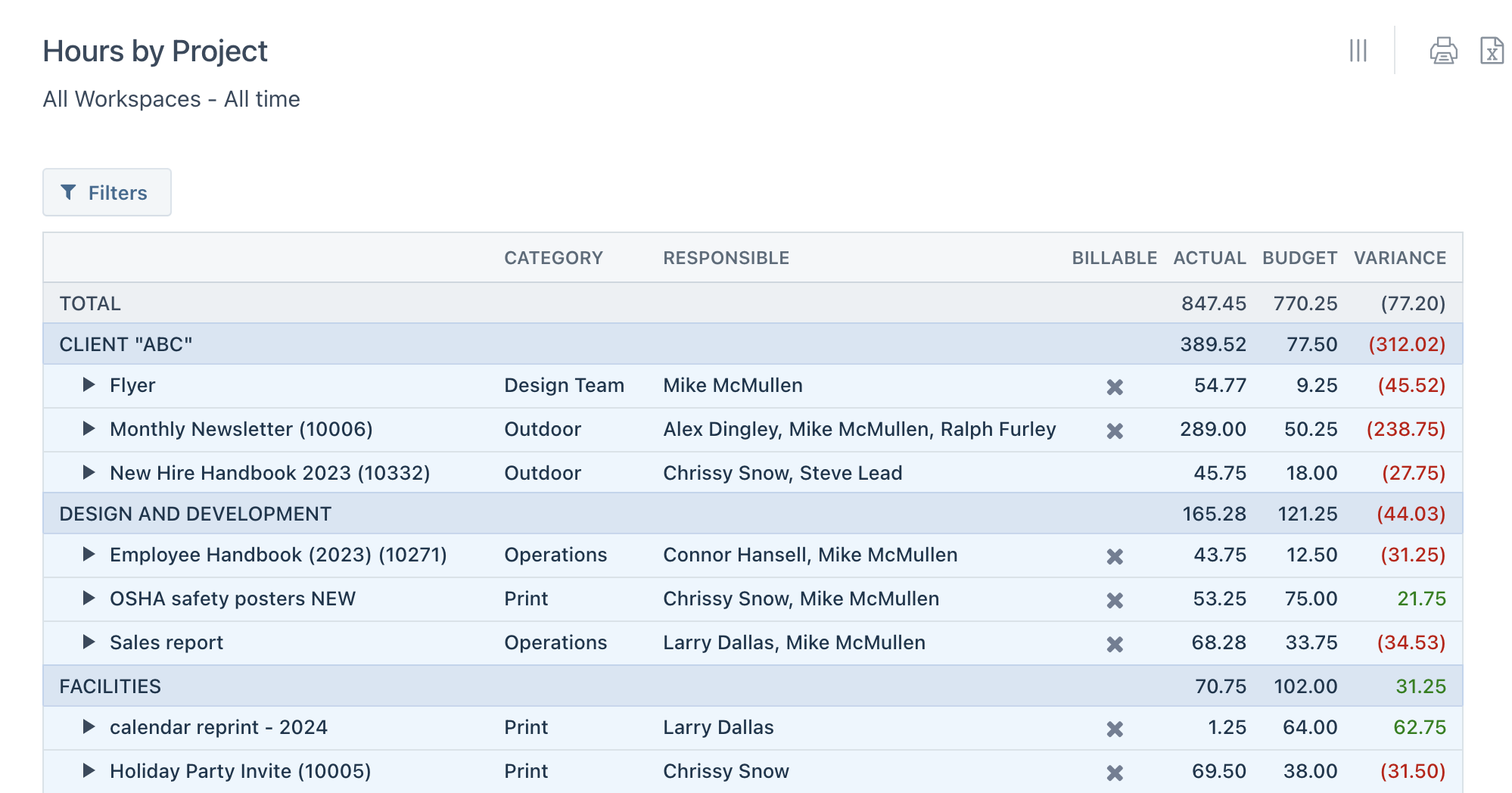Expand the Flyer project row
This screenshot has width=1512, height=793.
coord(87,386)
